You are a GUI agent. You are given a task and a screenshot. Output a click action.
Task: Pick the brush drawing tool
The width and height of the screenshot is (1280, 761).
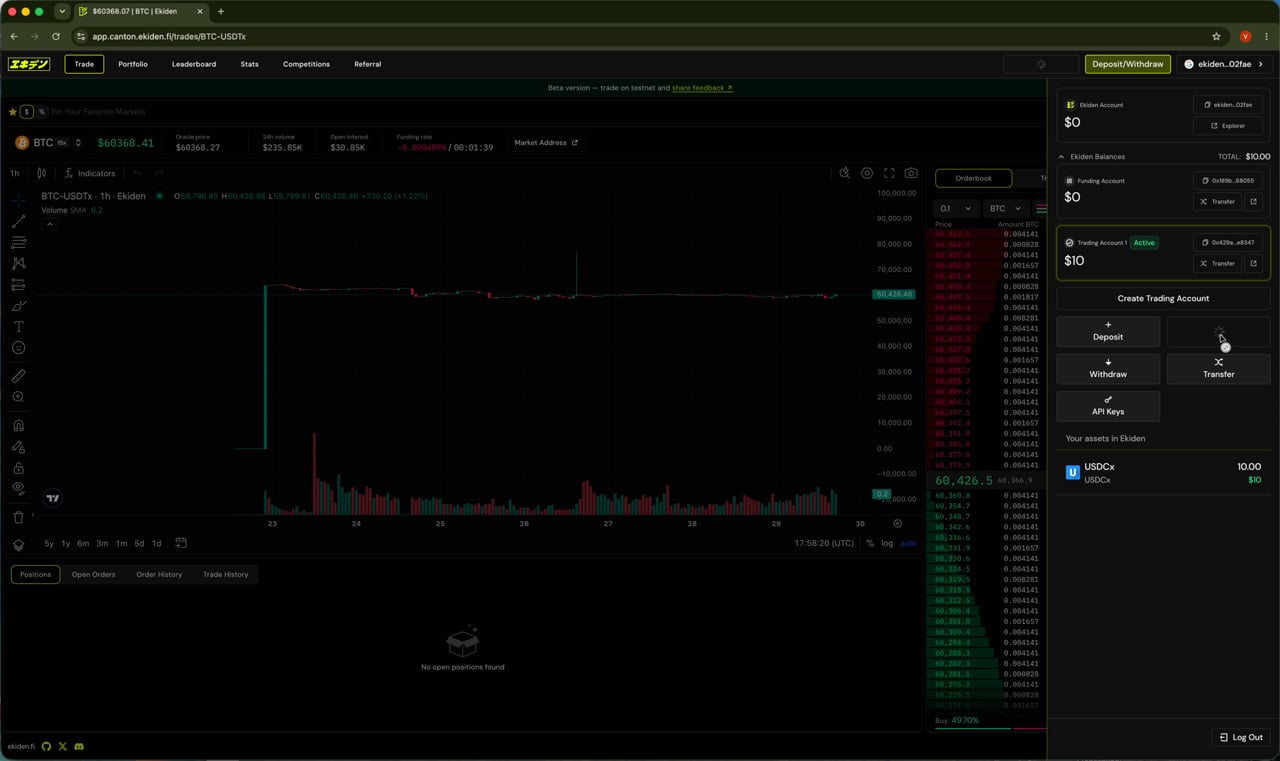[x=18, y=306]
